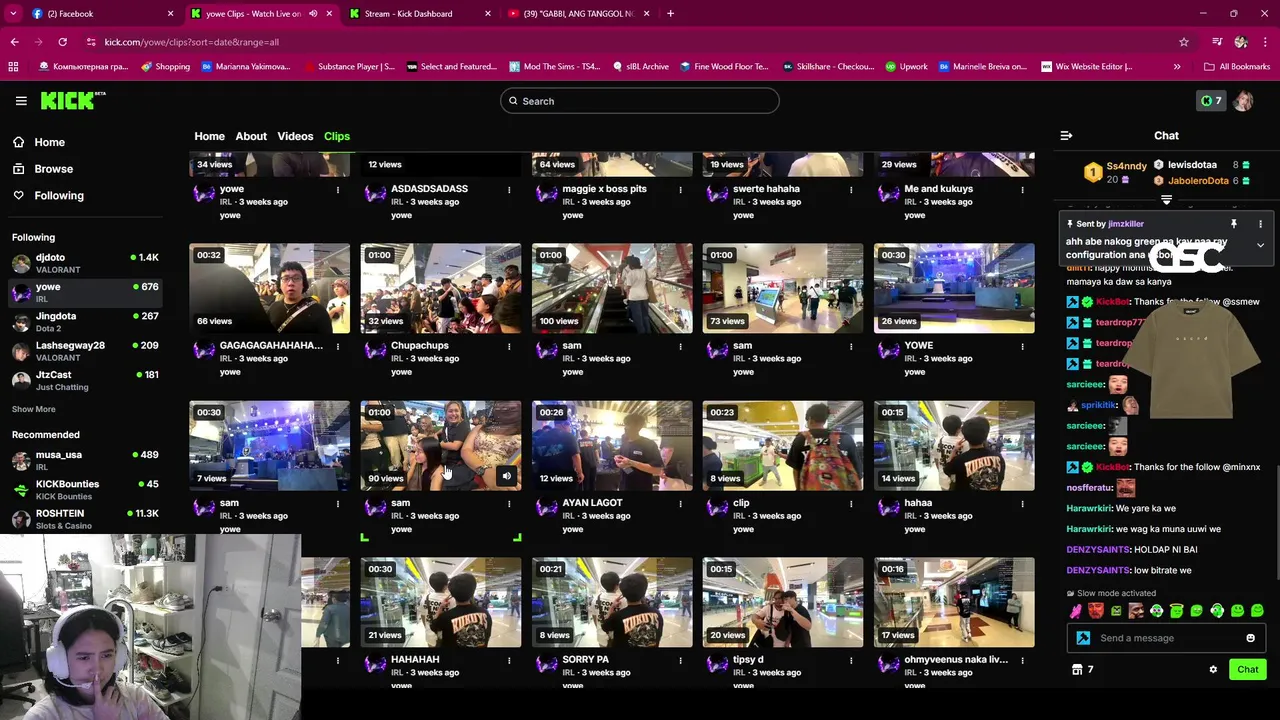Show hidden bookmarks with double chevron
1280x720 pixels.
tap(1177, 67)
